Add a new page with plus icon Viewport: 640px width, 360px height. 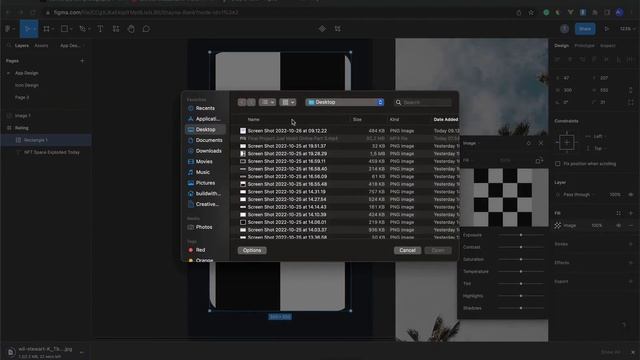[82, 61]
